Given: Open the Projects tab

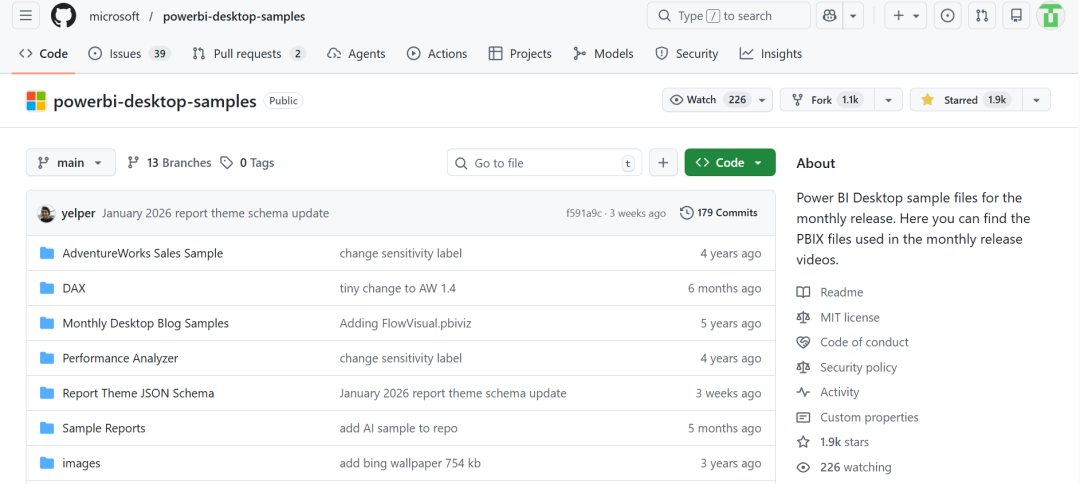Looking at the screenshot, I should [520, 54].
